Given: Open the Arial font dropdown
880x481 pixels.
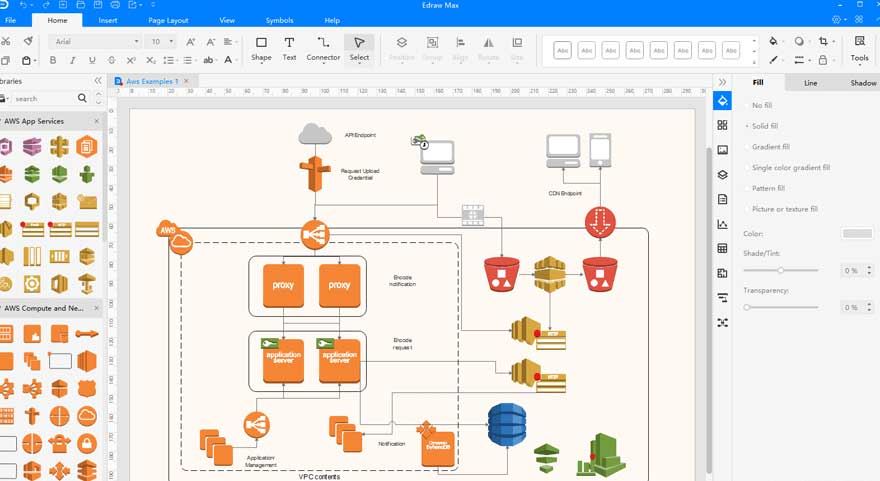Looking at the screenshot, I should (95, 42).
